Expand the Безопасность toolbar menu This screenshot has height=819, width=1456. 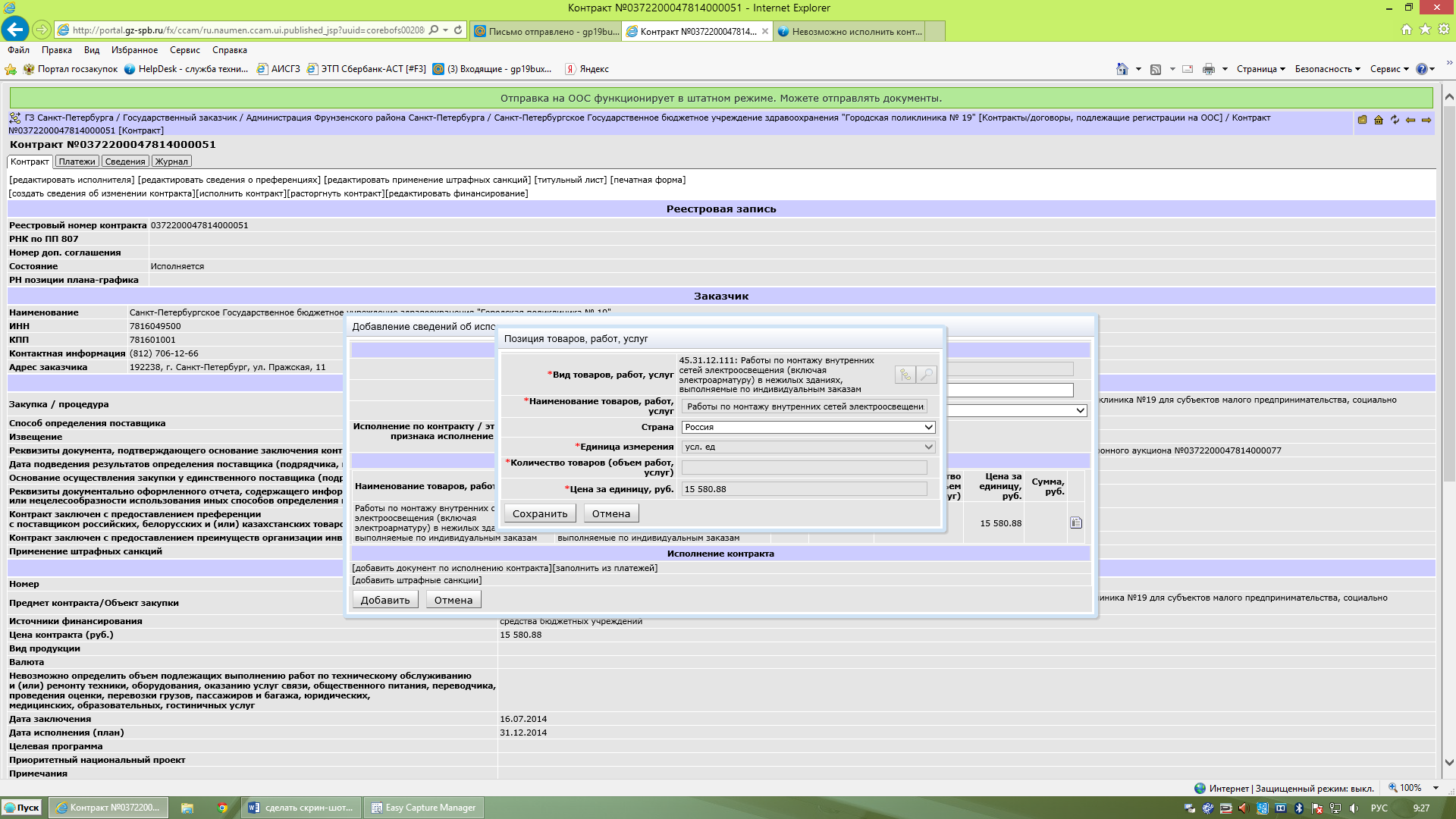[x=1327, y=69]
